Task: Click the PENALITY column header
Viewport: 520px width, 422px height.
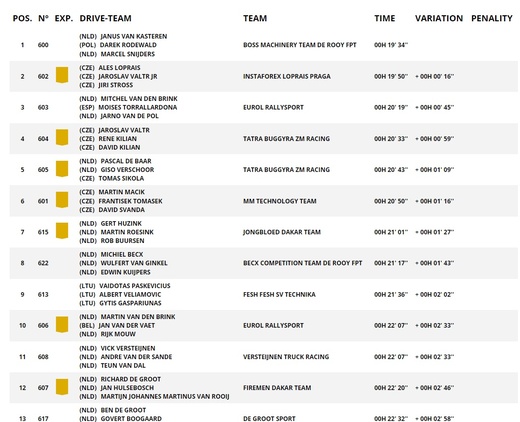Action: (492, 18)
